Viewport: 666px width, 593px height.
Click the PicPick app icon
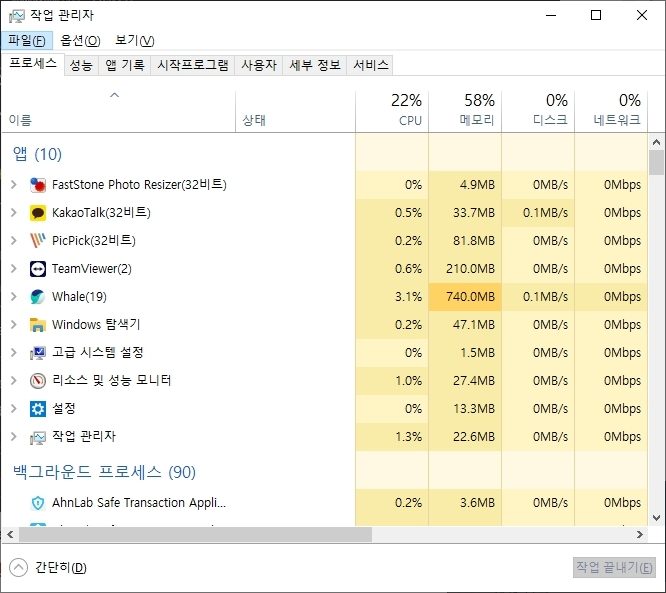click(x=38, y=241)
